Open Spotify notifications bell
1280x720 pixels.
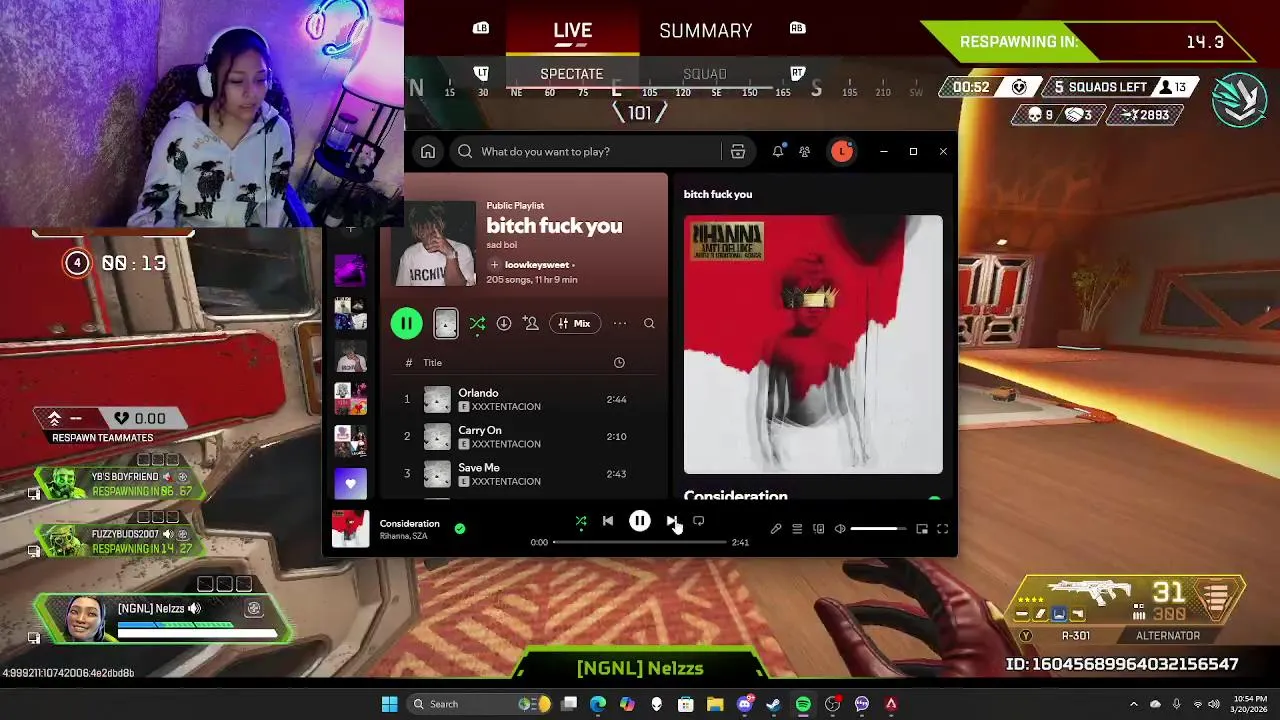(778, 151)
